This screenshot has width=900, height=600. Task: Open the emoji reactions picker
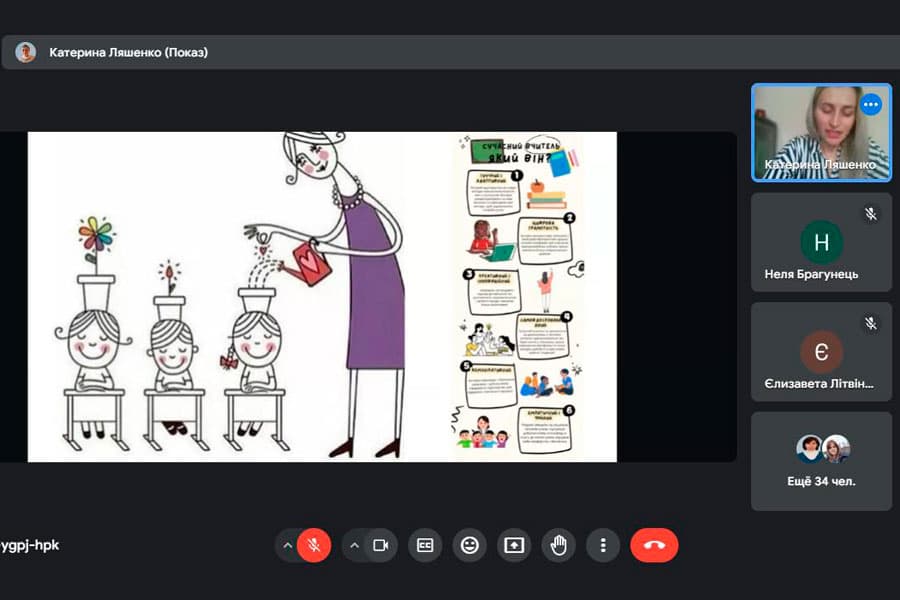point(470,545)
